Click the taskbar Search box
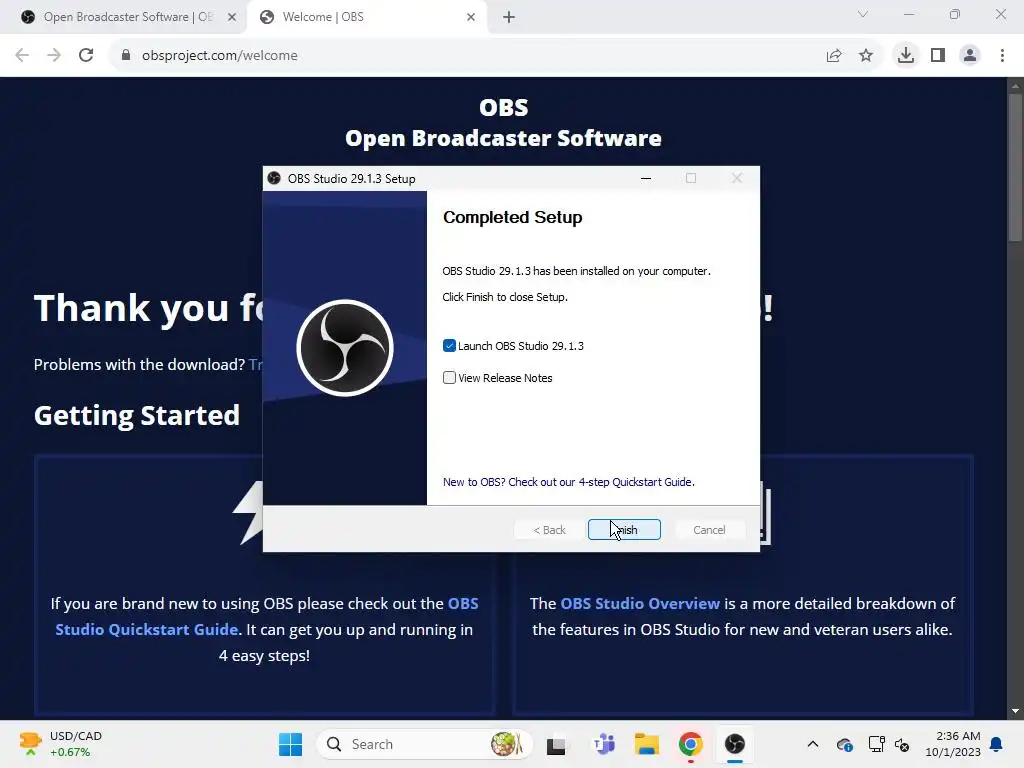Image resolution: width=1024 pixels, height=768 pixels. (x=424, y=744)
